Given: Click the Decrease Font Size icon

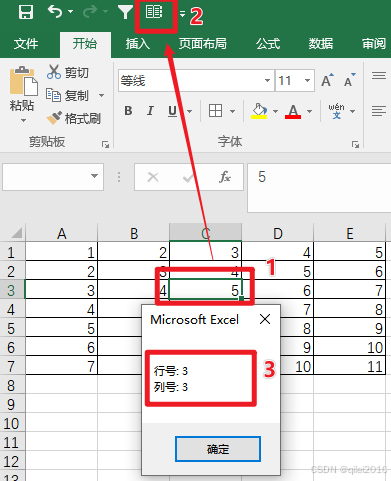Looking at the screenshot, I should click(349, 80).
